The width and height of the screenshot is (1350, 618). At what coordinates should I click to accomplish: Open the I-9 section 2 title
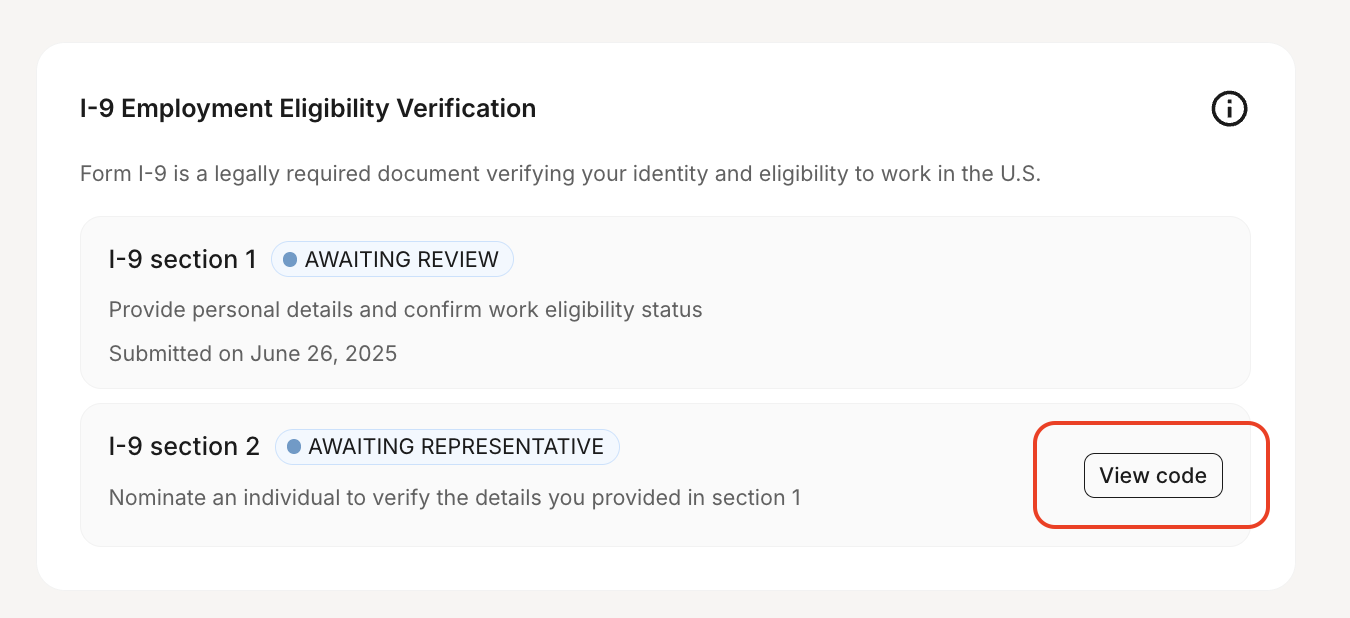pyautogui.click(x=184, y=447)
